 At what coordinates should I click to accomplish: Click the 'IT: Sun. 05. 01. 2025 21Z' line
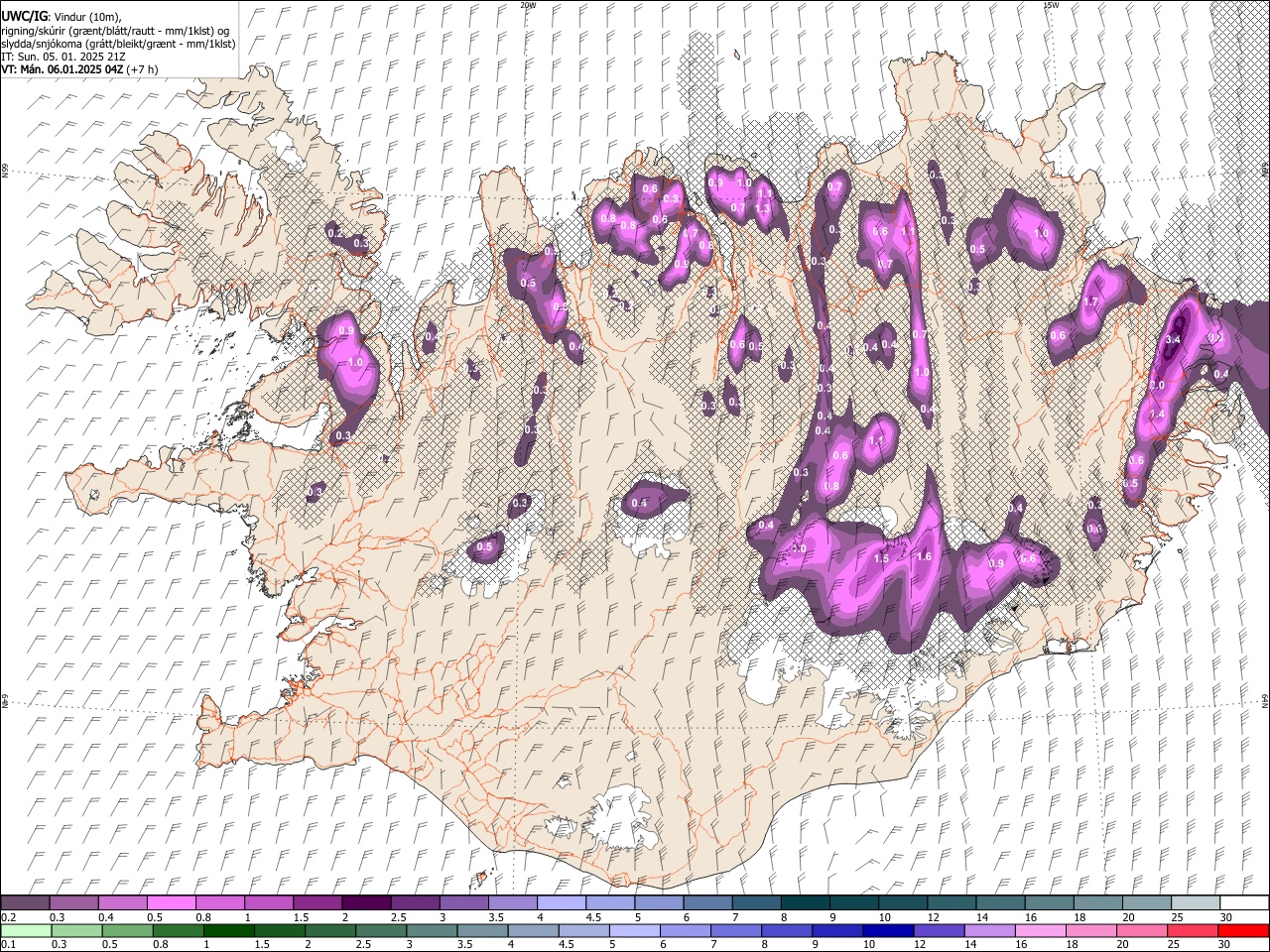tap(63, 57)
